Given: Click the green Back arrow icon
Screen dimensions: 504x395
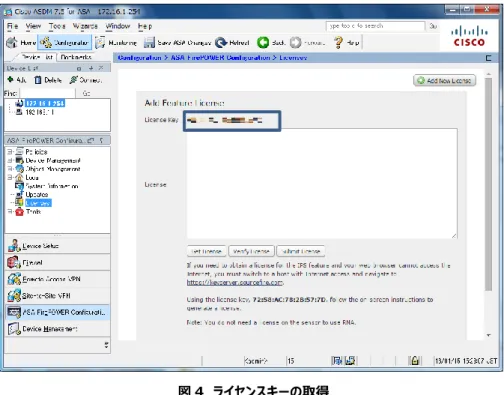Looking at the screenshot, I should 263,42.
